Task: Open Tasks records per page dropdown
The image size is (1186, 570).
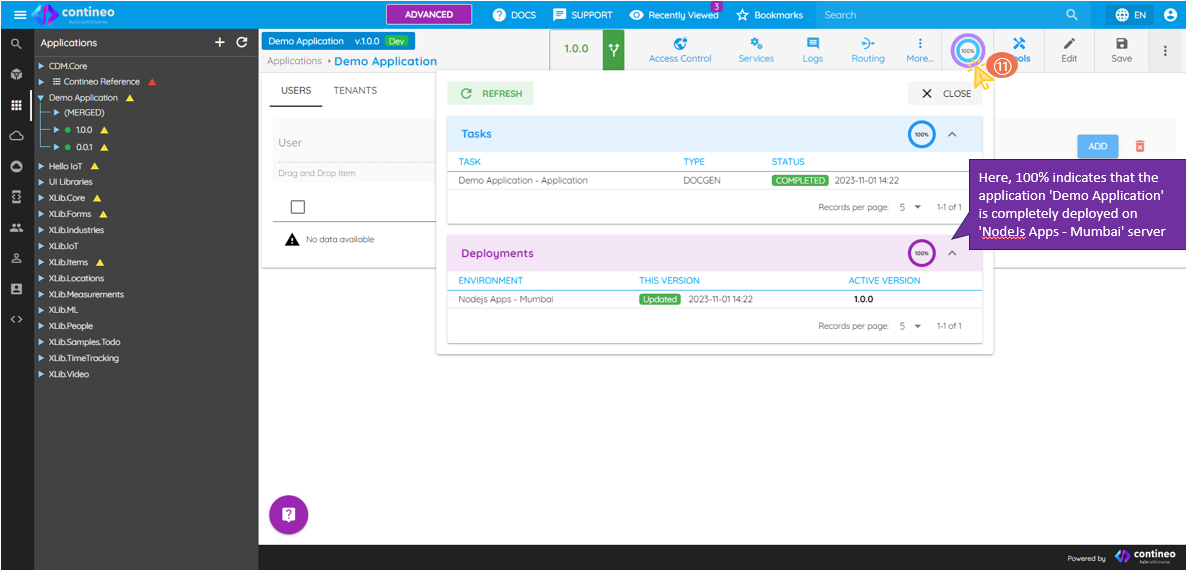Action: pyautogui.click(x=909, y=207)
